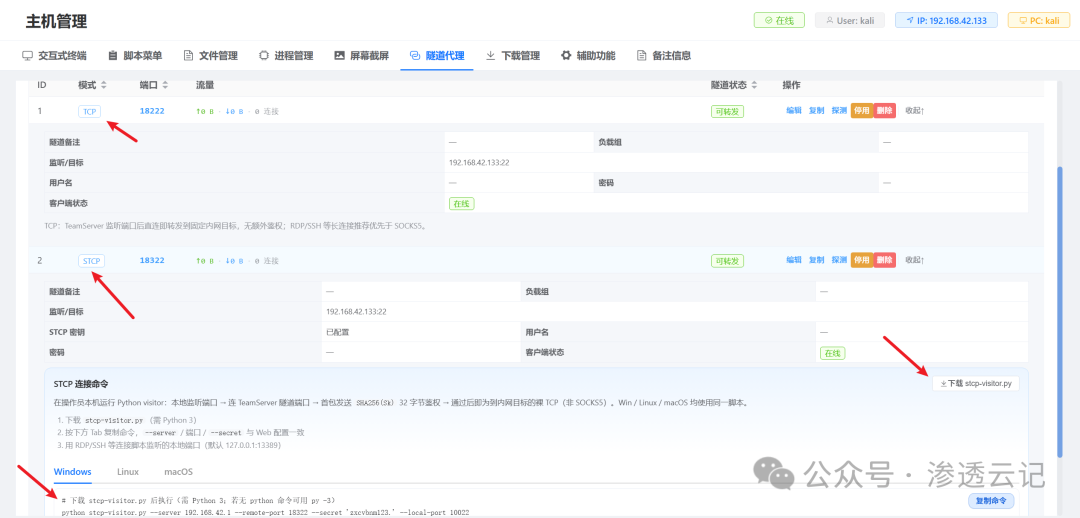Click the 在线 status badge in the header

778,21
